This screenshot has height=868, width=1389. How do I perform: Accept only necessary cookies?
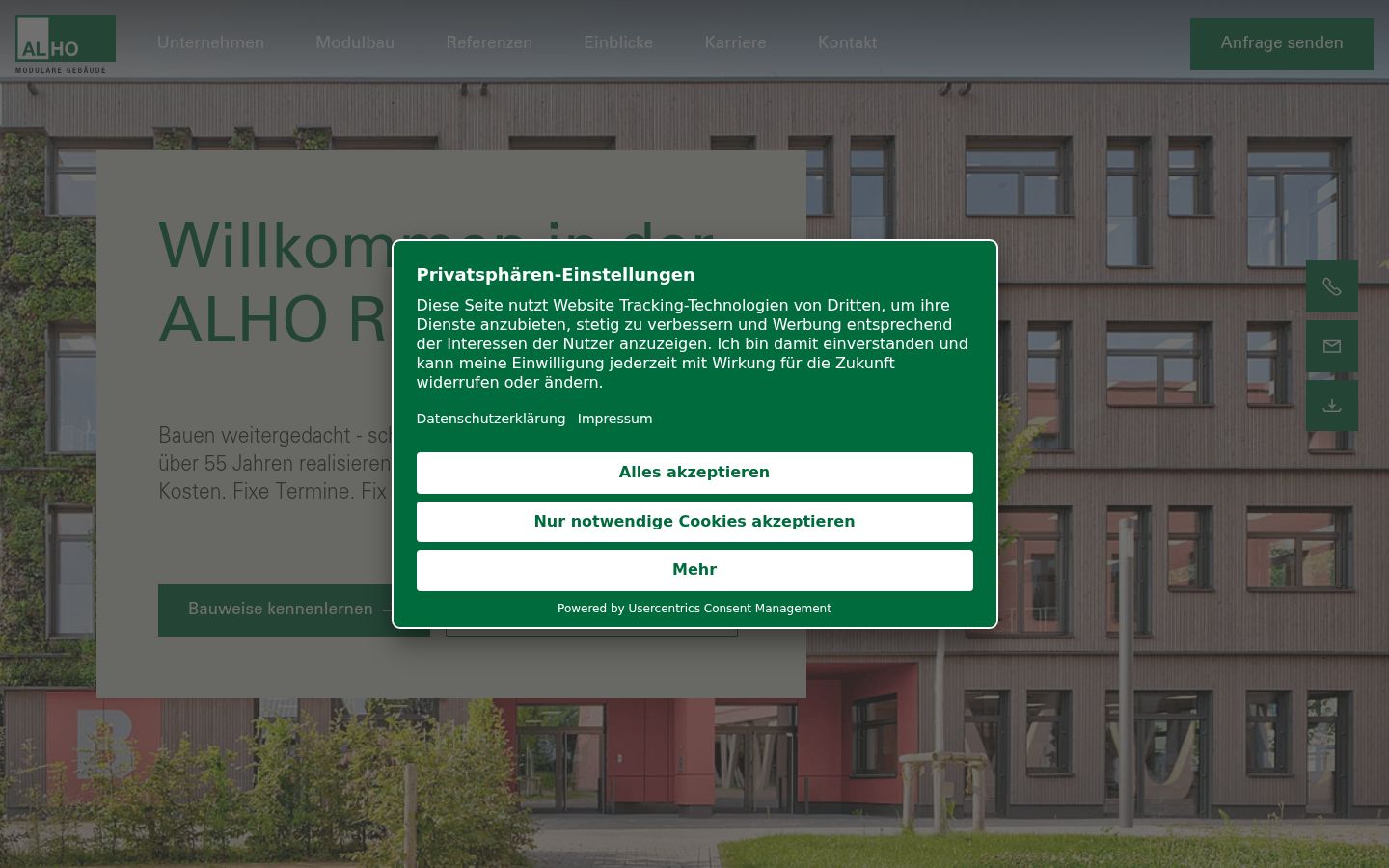point(694,522)
